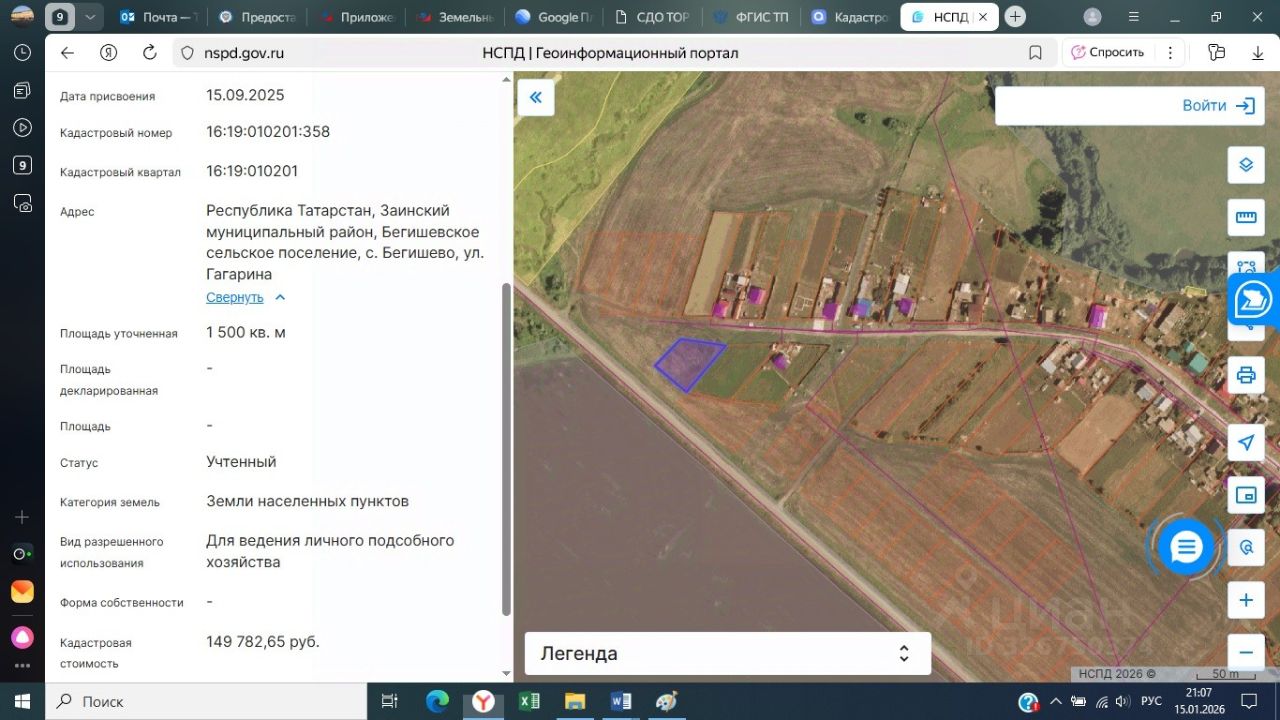The width and height of the screenshot is (1280, 720).
Task: Switch to the СДО ТОР tab
Action: pyautogui.click(x=653, y=17)
